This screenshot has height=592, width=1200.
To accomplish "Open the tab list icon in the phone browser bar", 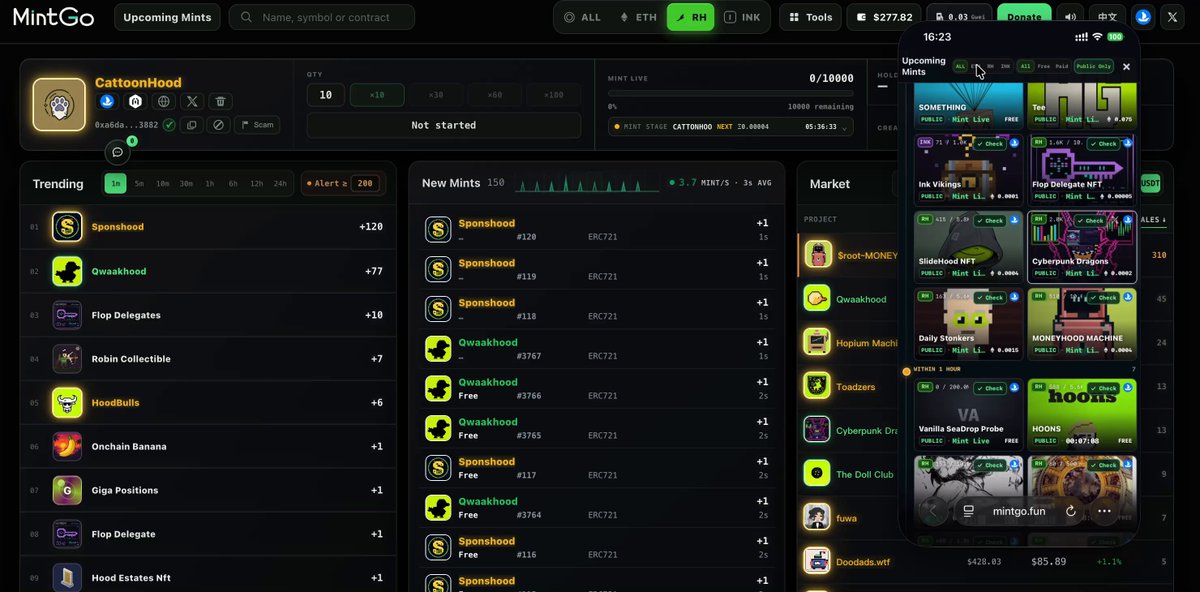I will [x=968, y=511].
